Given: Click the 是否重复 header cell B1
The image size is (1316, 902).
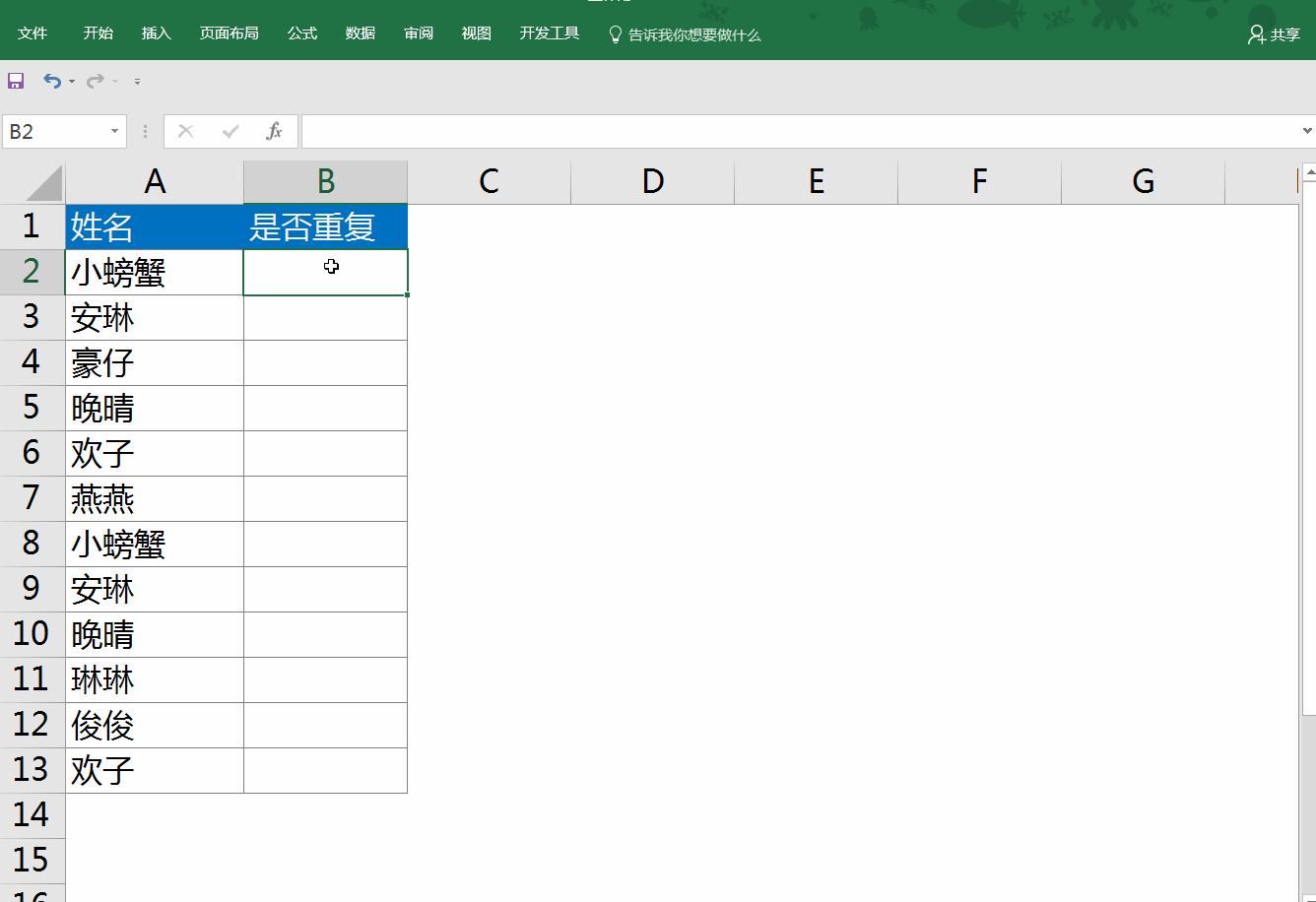Looking at the screenshot, I should 325,226.
